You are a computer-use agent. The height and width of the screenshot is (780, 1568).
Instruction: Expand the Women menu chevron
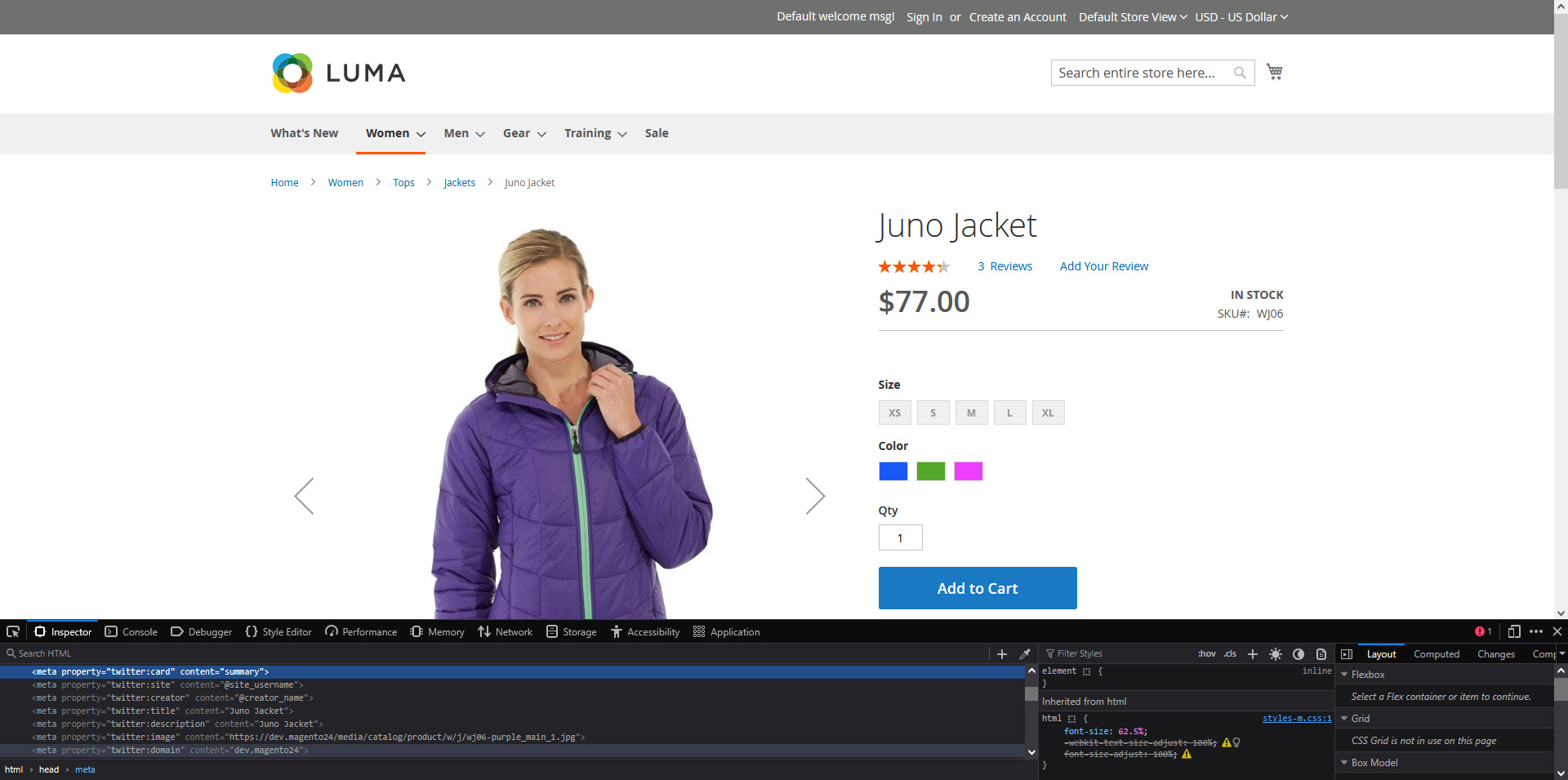point(421,134)
